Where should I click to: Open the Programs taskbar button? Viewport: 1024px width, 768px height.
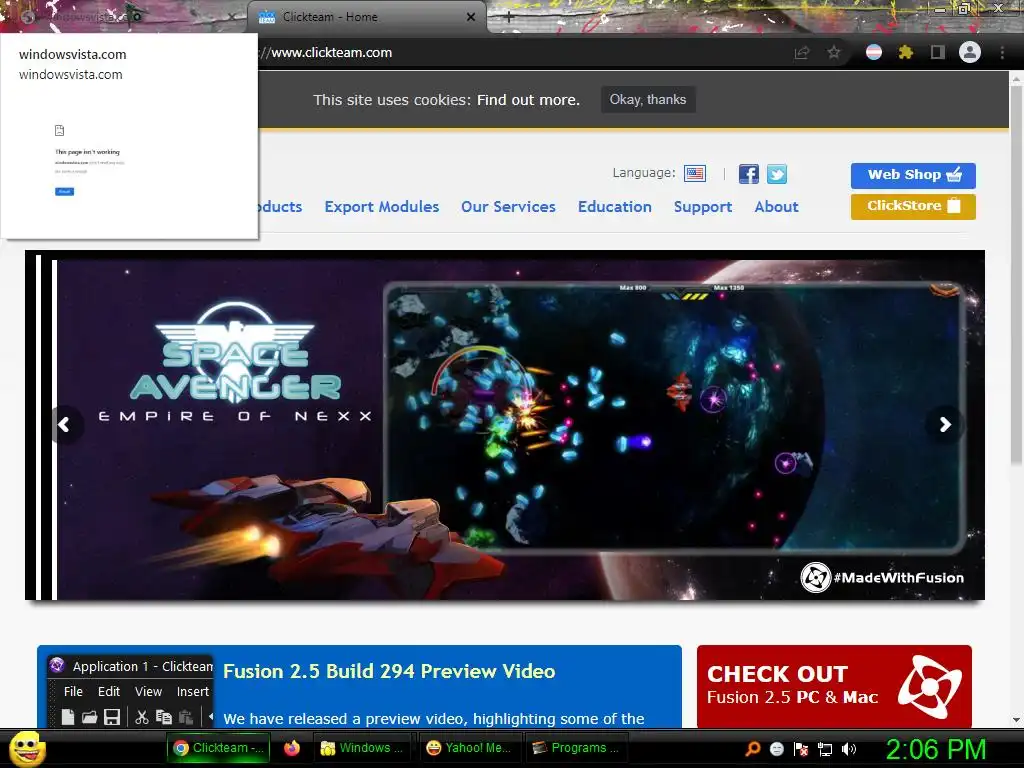(x=576, y=748)
